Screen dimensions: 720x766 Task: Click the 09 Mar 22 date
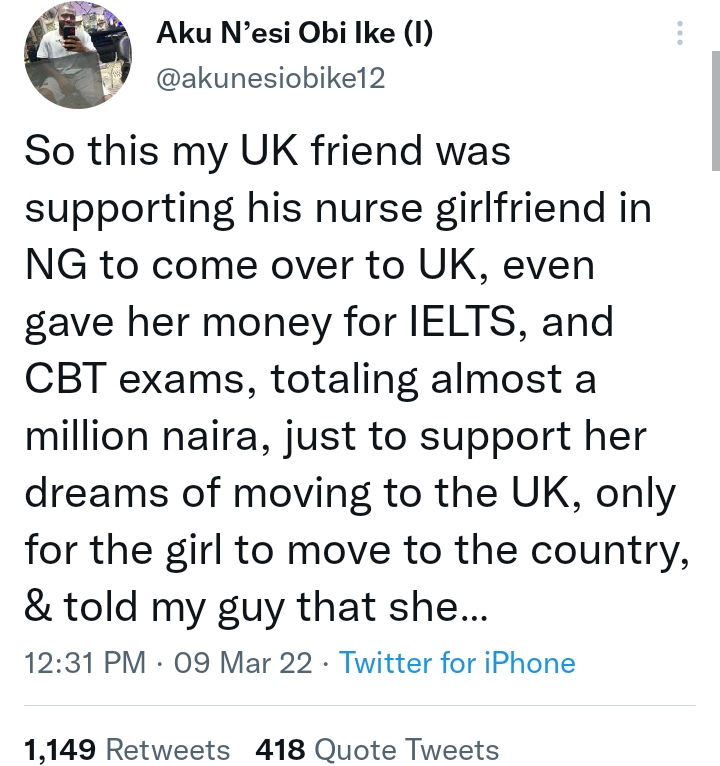(243, 663)
